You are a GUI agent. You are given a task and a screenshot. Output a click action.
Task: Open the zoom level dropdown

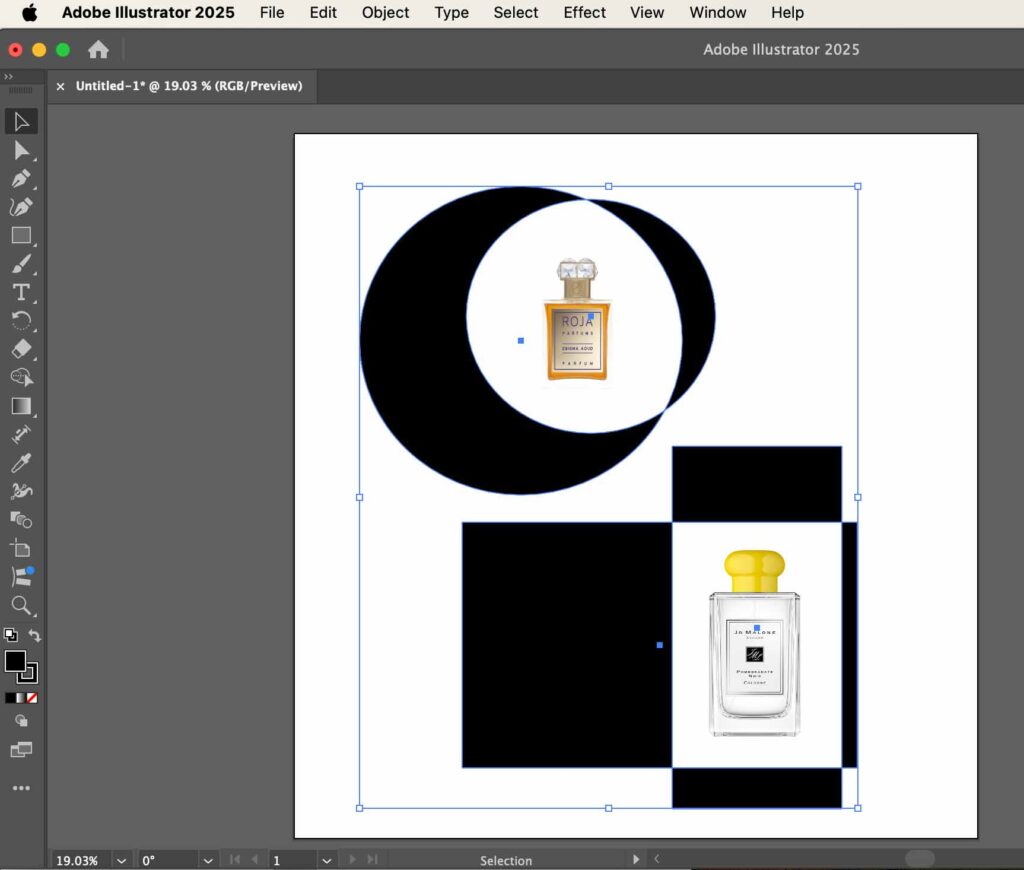(x=121, y=860)
